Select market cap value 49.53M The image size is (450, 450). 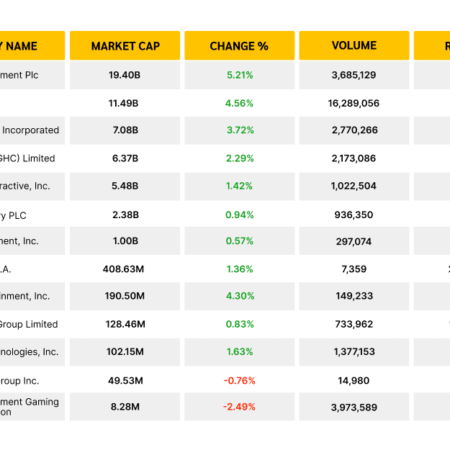pyautogui.click(x=125, y=381)
